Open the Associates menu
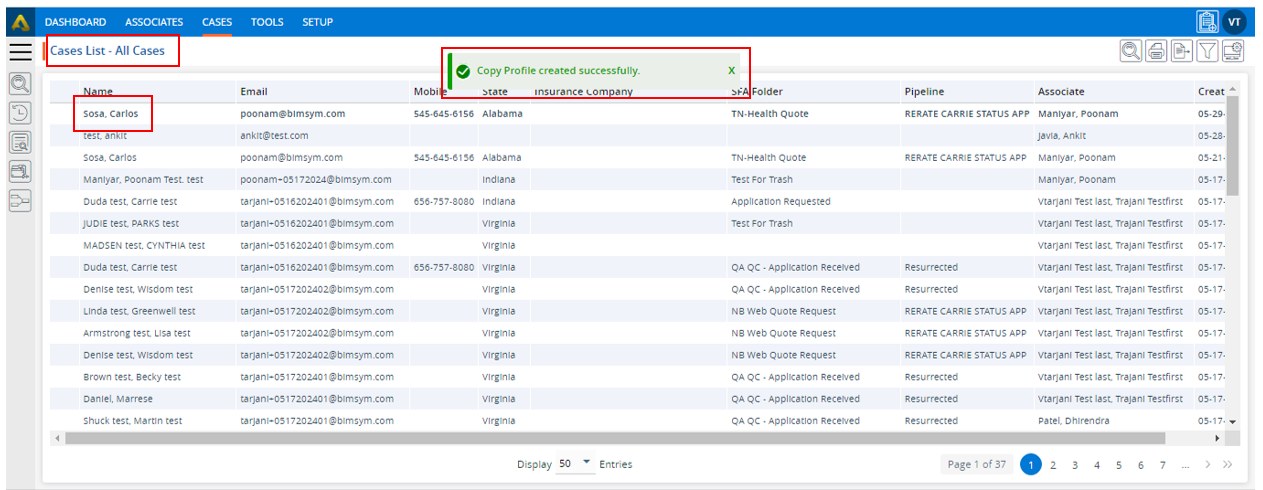 pyautogui.click(x=154, y=22)
